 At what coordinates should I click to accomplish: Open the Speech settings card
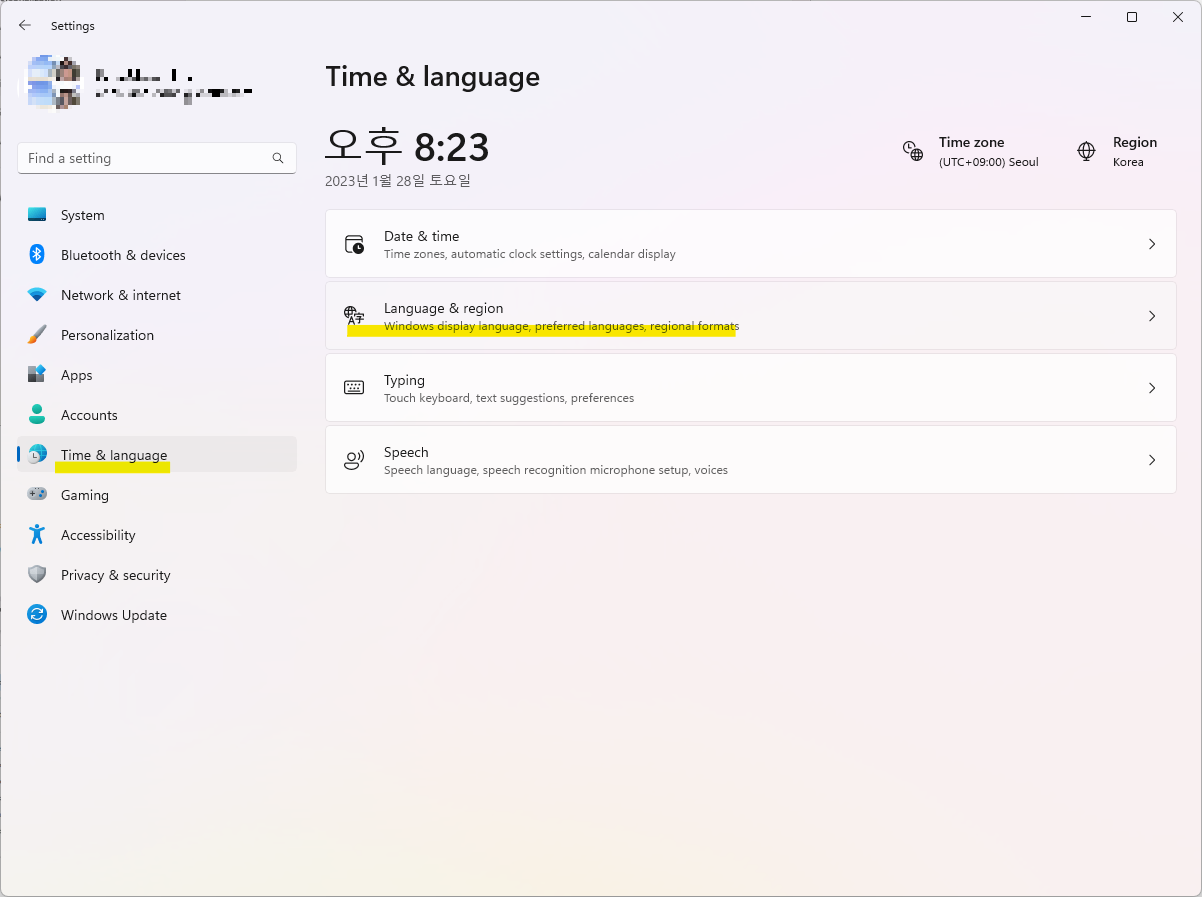pos(751,460)
